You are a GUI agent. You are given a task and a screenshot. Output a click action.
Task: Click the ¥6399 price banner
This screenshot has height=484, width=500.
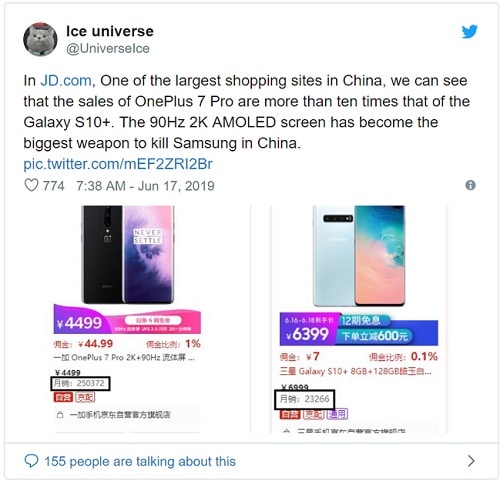(x=359, y=329)
